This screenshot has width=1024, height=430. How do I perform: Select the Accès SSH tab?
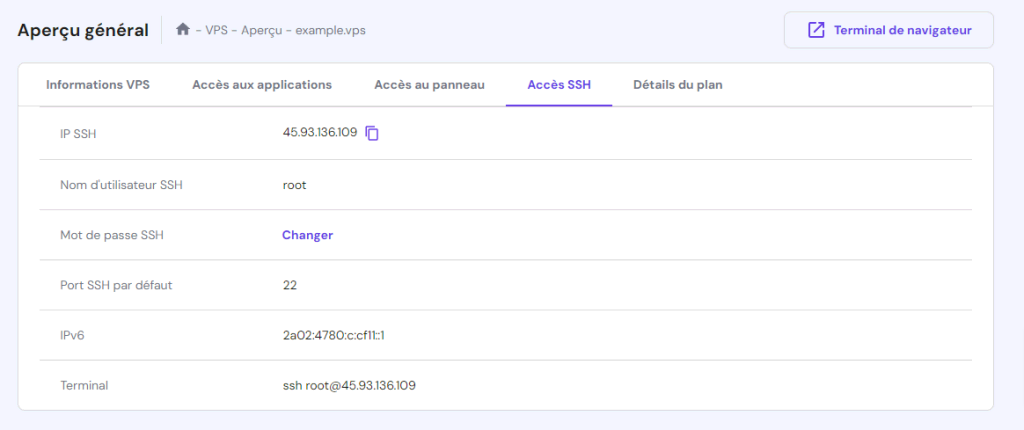coord(559,85)
